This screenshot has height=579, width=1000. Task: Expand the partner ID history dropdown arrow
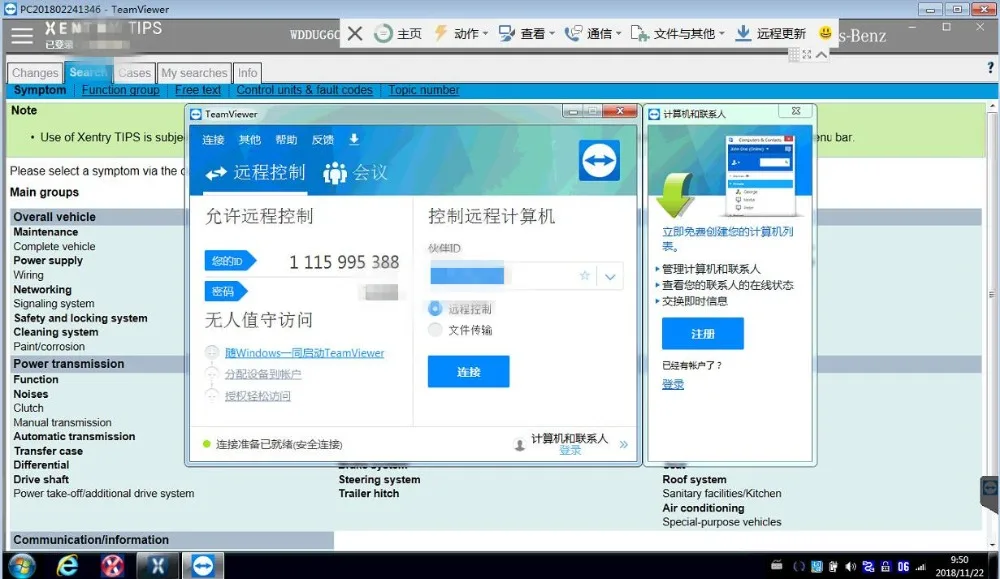pyautogui.click(x=610, y=277)
